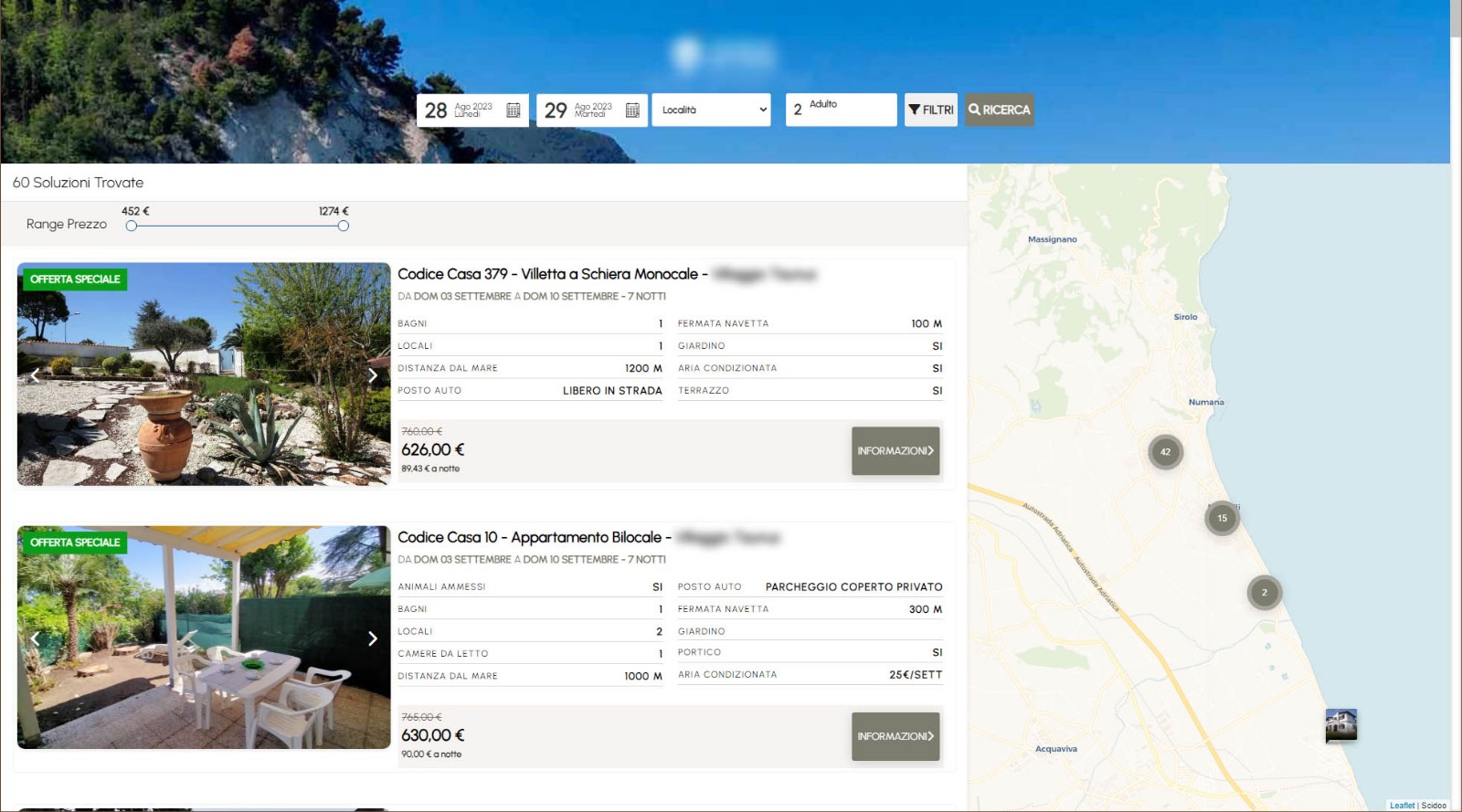Click the struck-through price 760,00 €
Viewport: 1462px width, 812px height.
coord(422,431)
